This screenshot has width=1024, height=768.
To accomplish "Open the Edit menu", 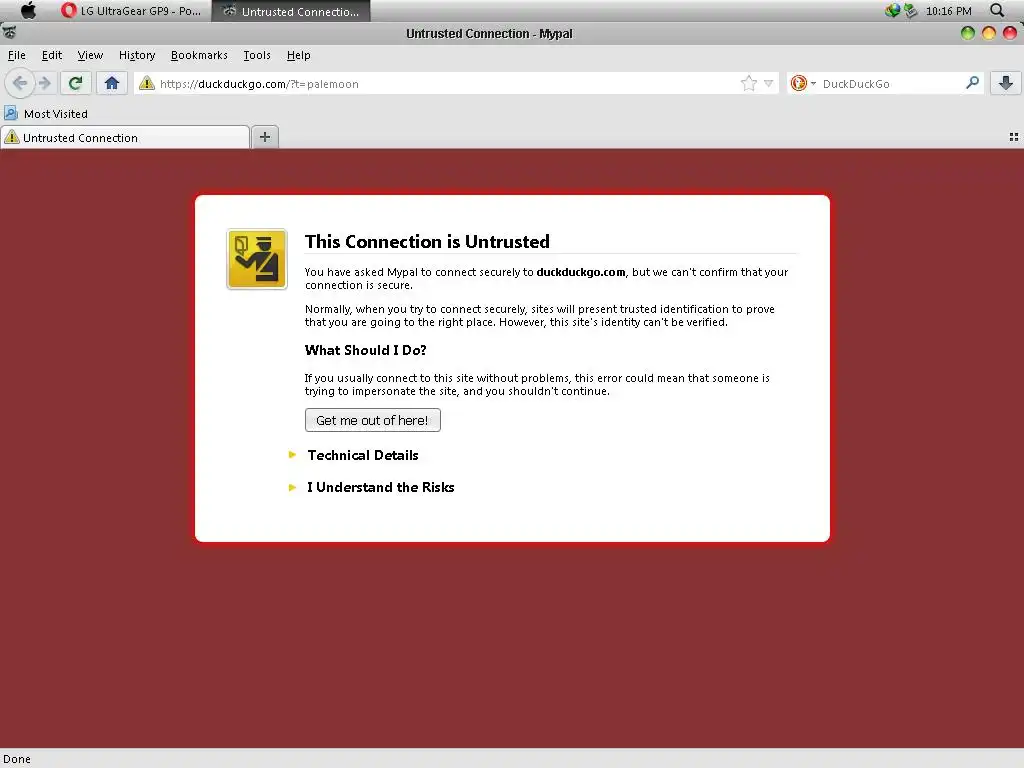I will [x=52, y=56].
